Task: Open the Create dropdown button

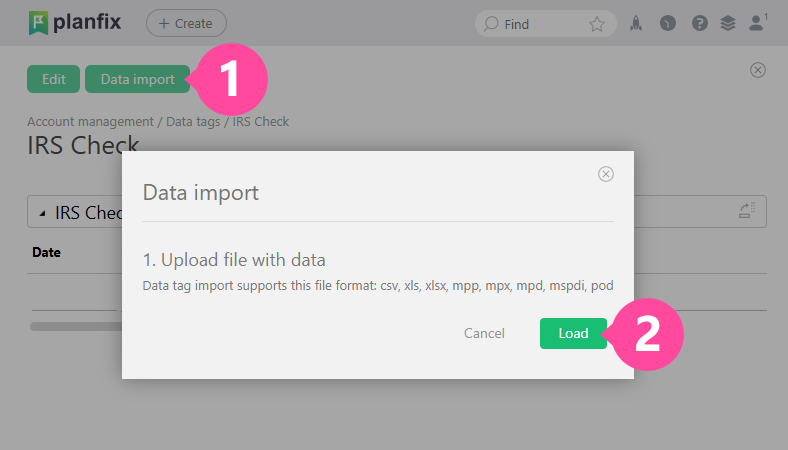Action: [186, 23]
